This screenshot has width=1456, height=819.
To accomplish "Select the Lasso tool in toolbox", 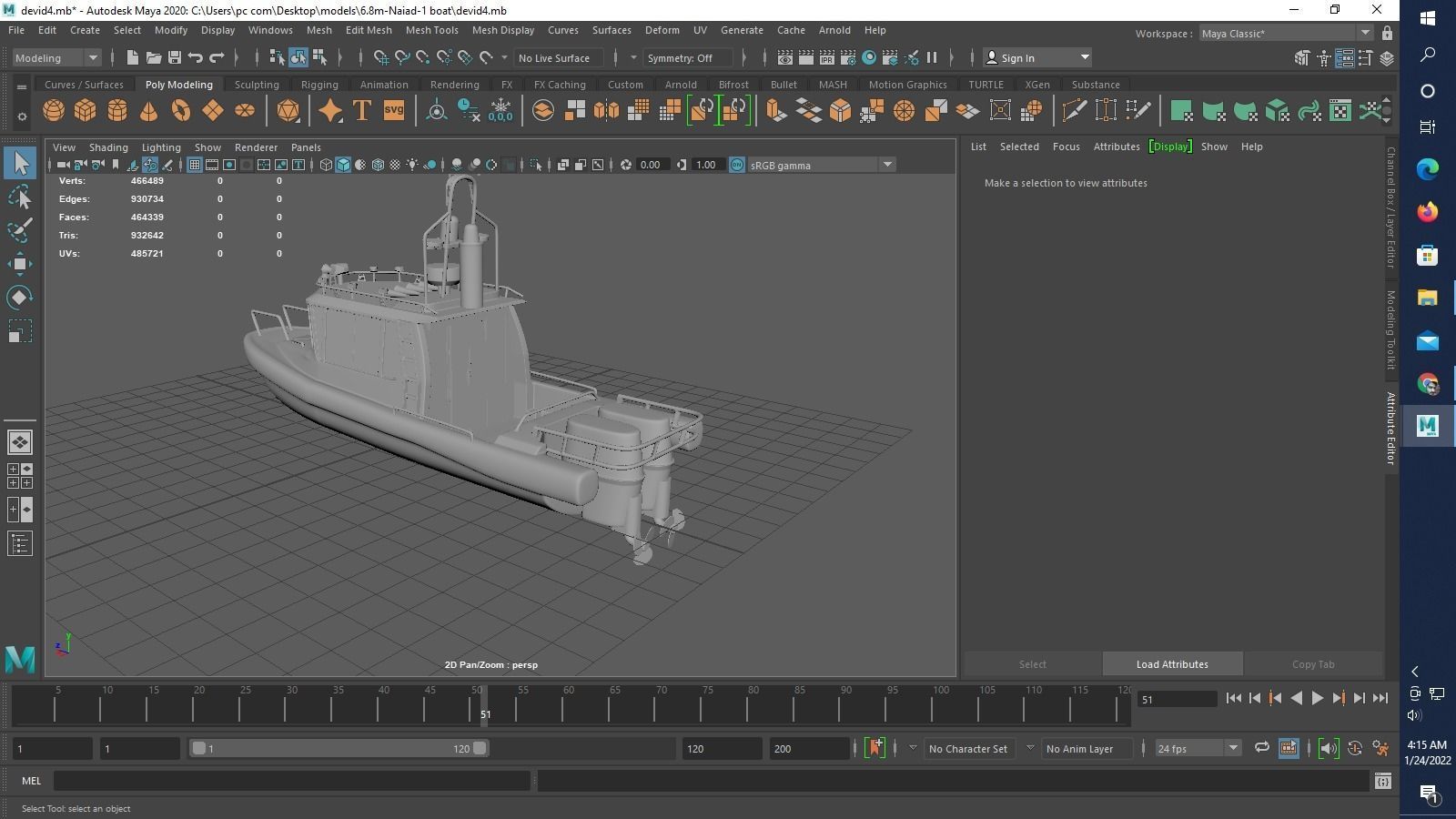I will click(20, 197).
